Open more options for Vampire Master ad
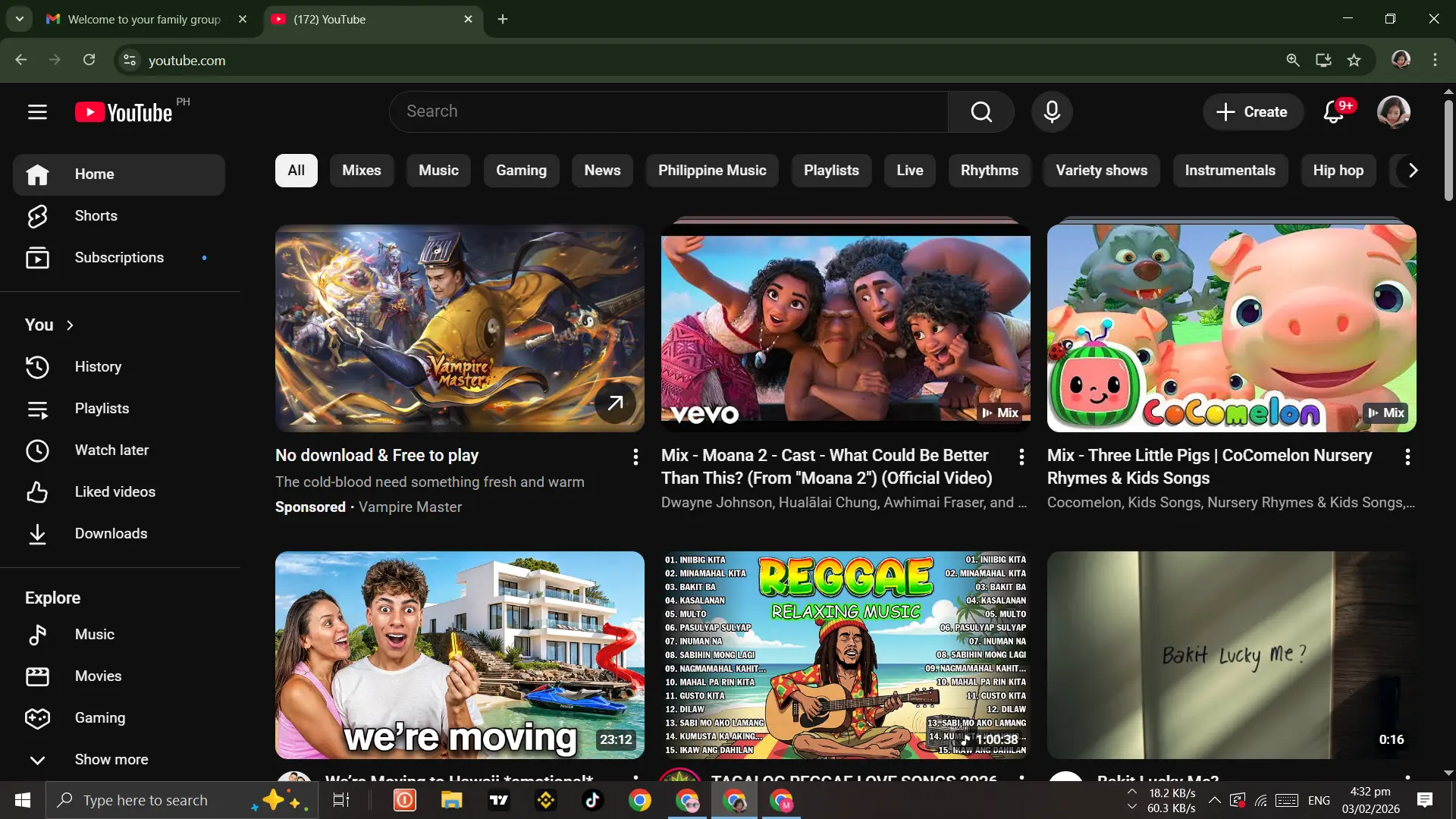Viewport: 1456px width, 819px height. point(635,457)
